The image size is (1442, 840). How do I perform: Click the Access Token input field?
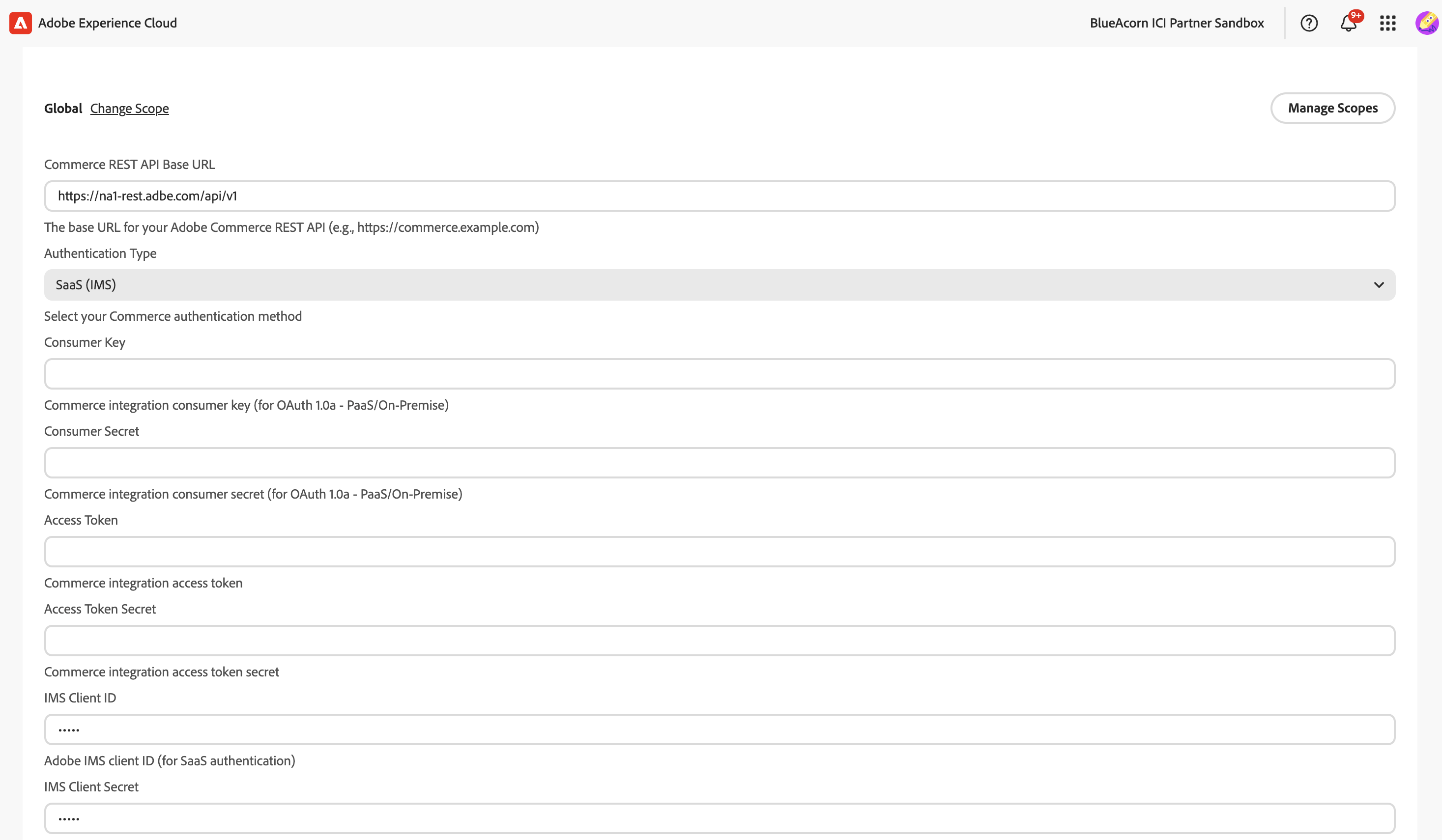[x=720, y=552]
